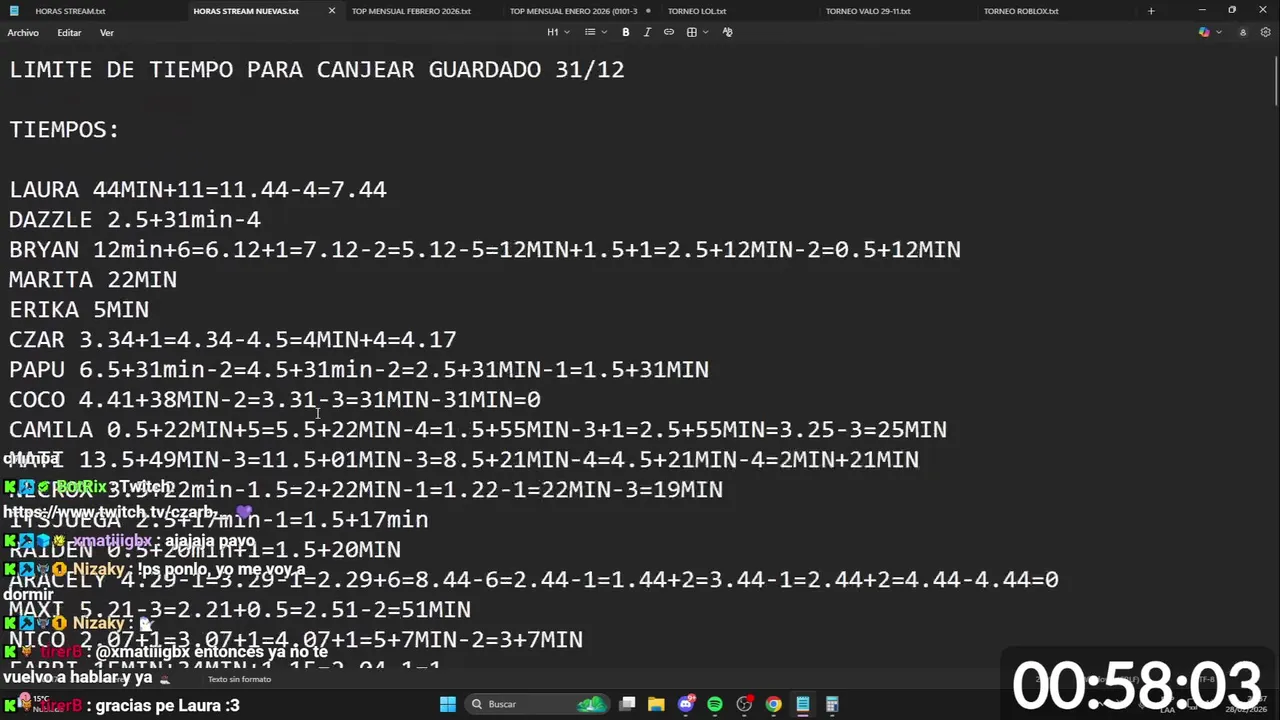
Task: Insert a link with the link icon
Action: 669,32
